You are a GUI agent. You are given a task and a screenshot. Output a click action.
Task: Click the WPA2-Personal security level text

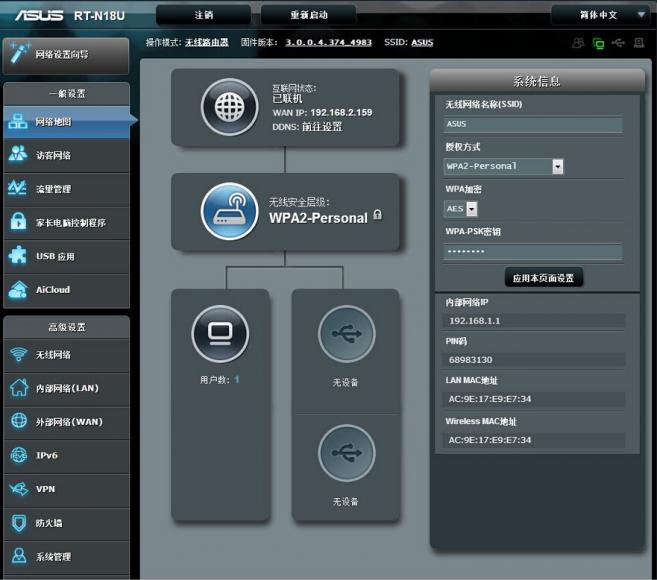pyautogui.click(x=318, y=218)
